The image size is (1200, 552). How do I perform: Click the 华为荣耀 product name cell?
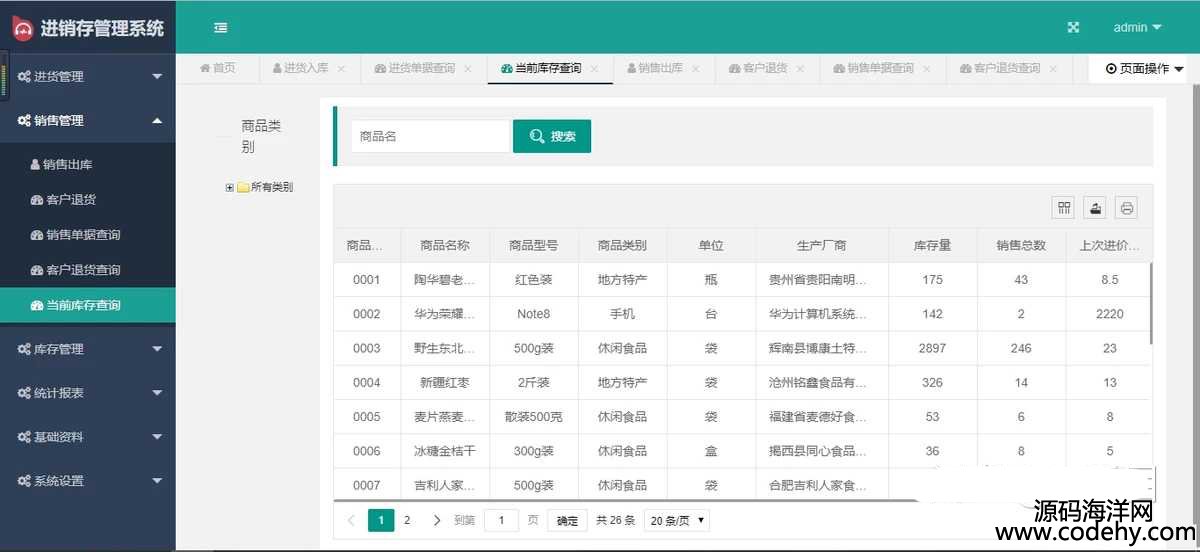pos(445,314)
